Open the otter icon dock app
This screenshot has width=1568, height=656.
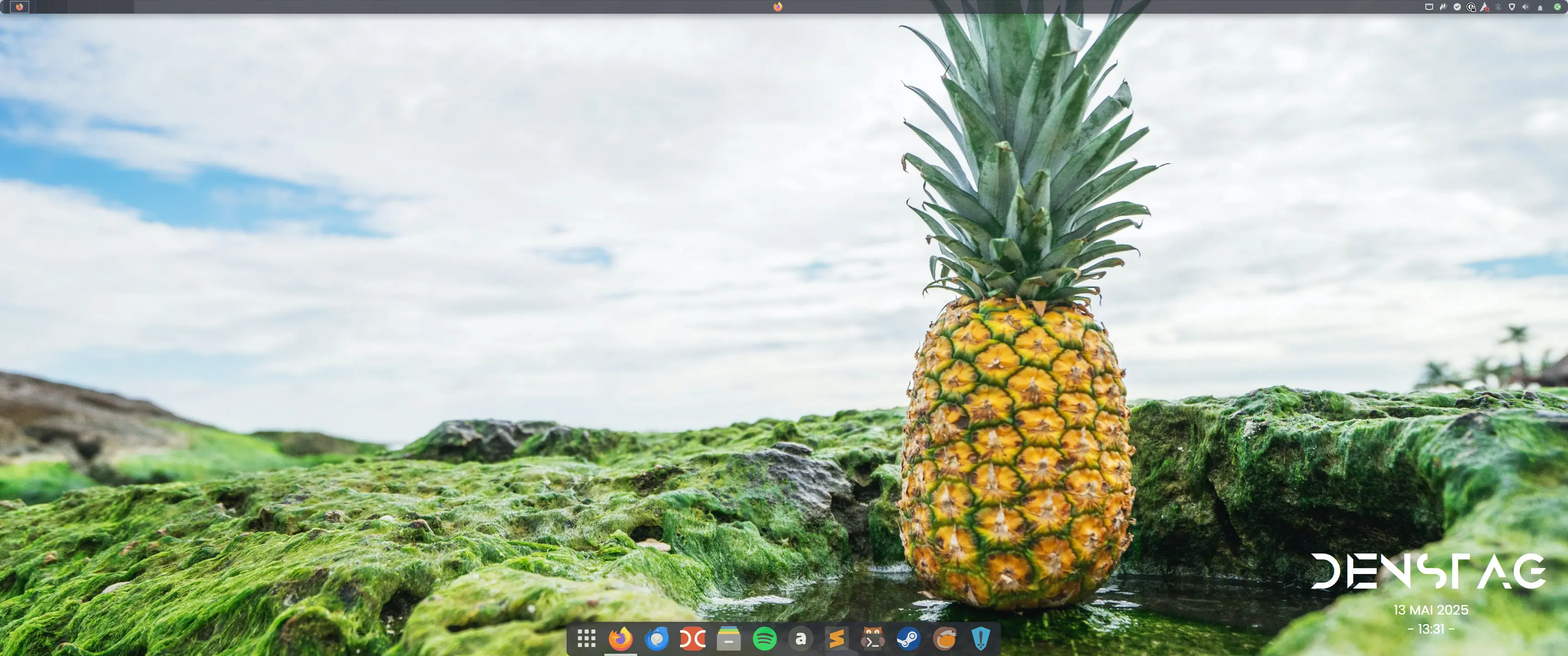click(945, 638)
